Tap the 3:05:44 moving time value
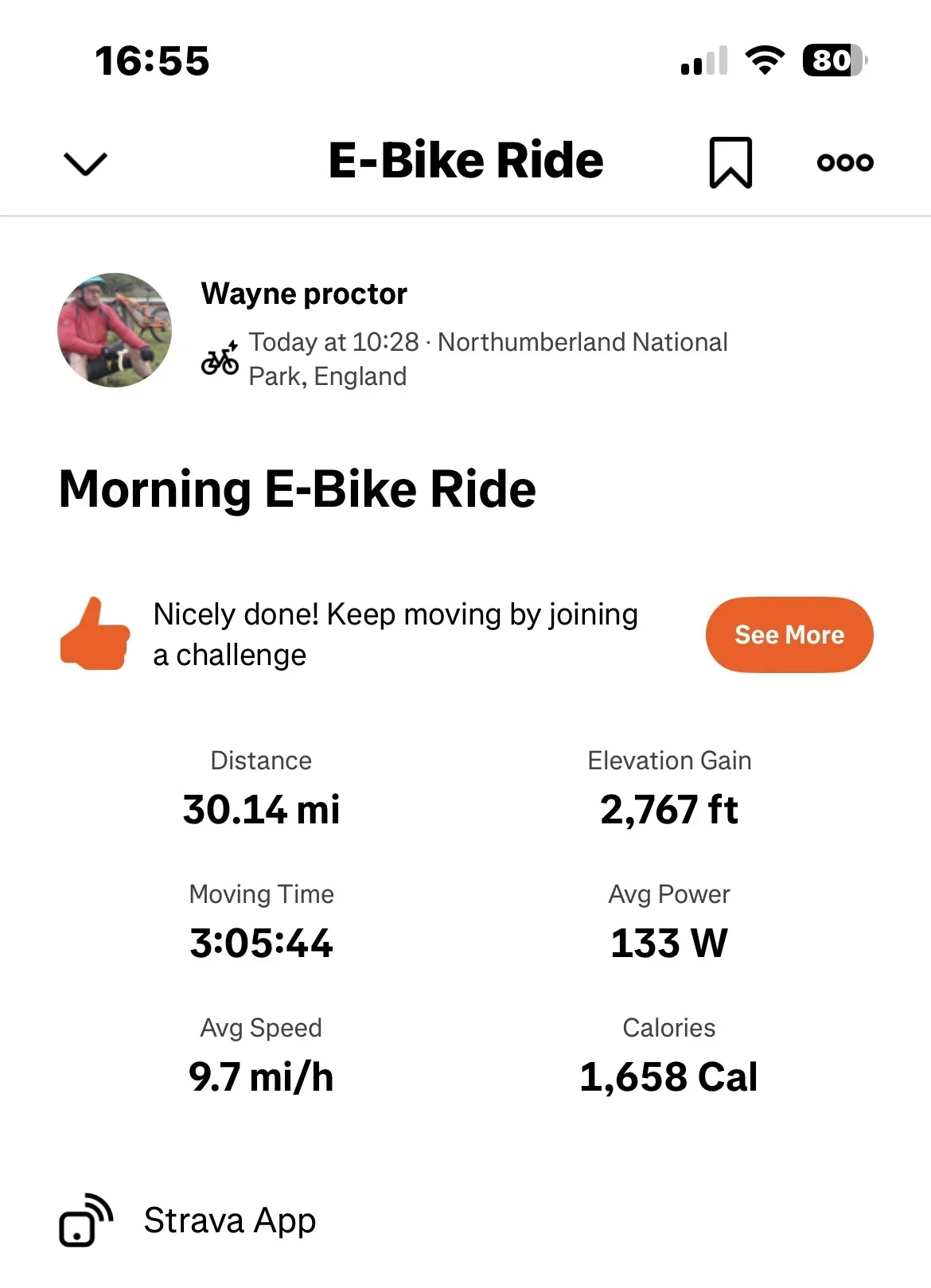The height and width of the screenshot is (1288, 931). pyautogui.click(x=261, y=944)
